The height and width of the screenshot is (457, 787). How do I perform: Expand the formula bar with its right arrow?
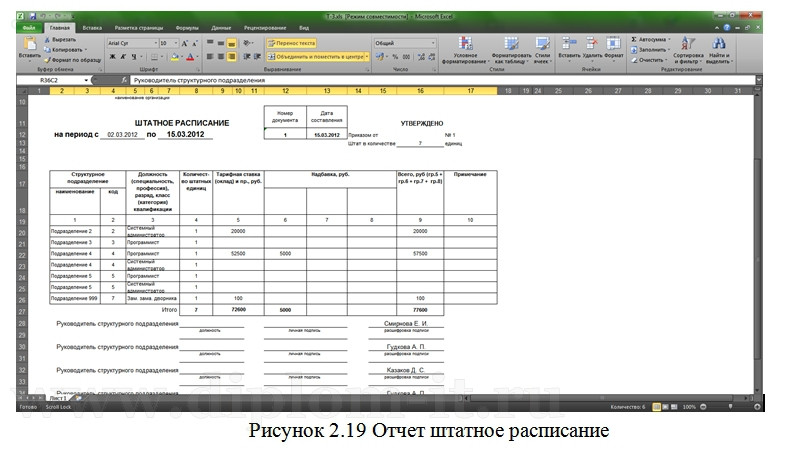[759, 80]
